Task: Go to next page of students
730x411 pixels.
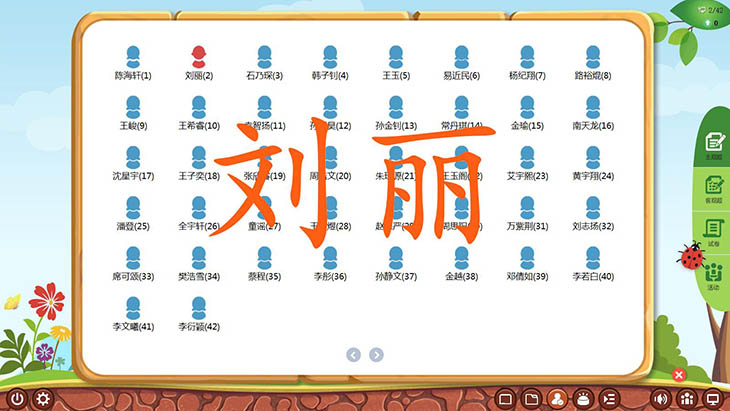Action: tap(376, 354)
